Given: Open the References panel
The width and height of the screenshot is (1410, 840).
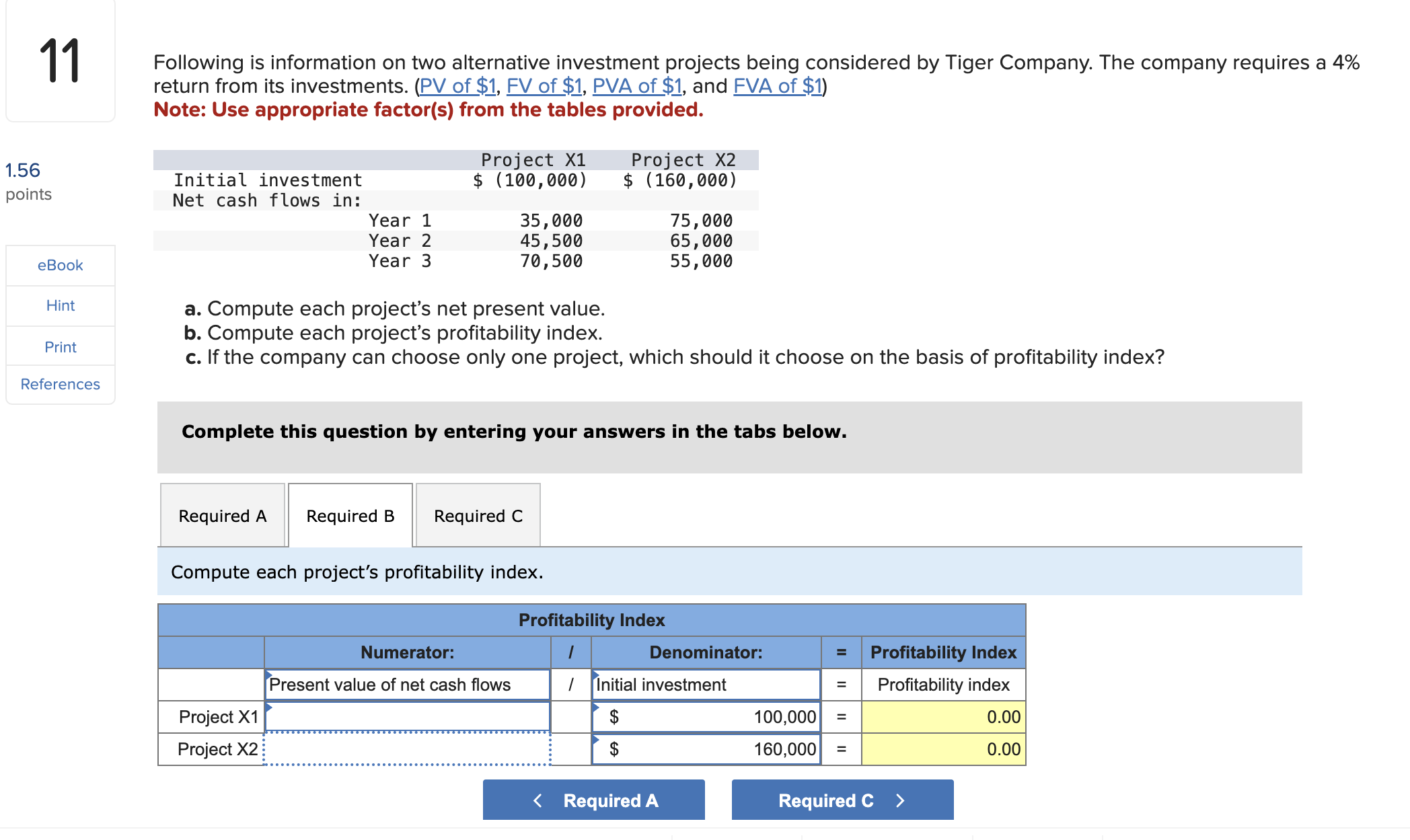Looking at the screenshot, I should pyautogui.click(x=60, y=384).
